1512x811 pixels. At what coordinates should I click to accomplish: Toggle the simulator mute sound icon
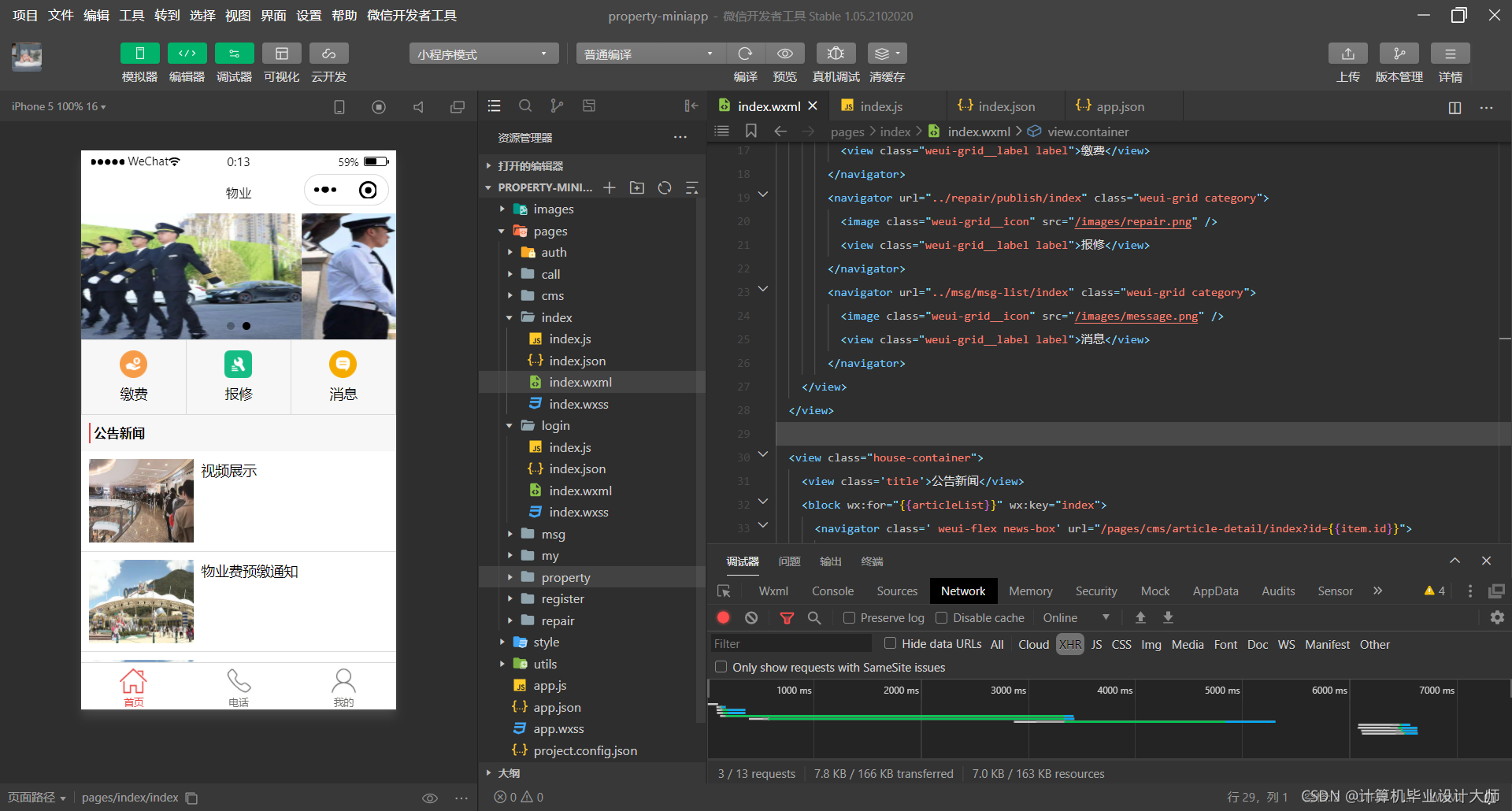(x=418, y=107)
